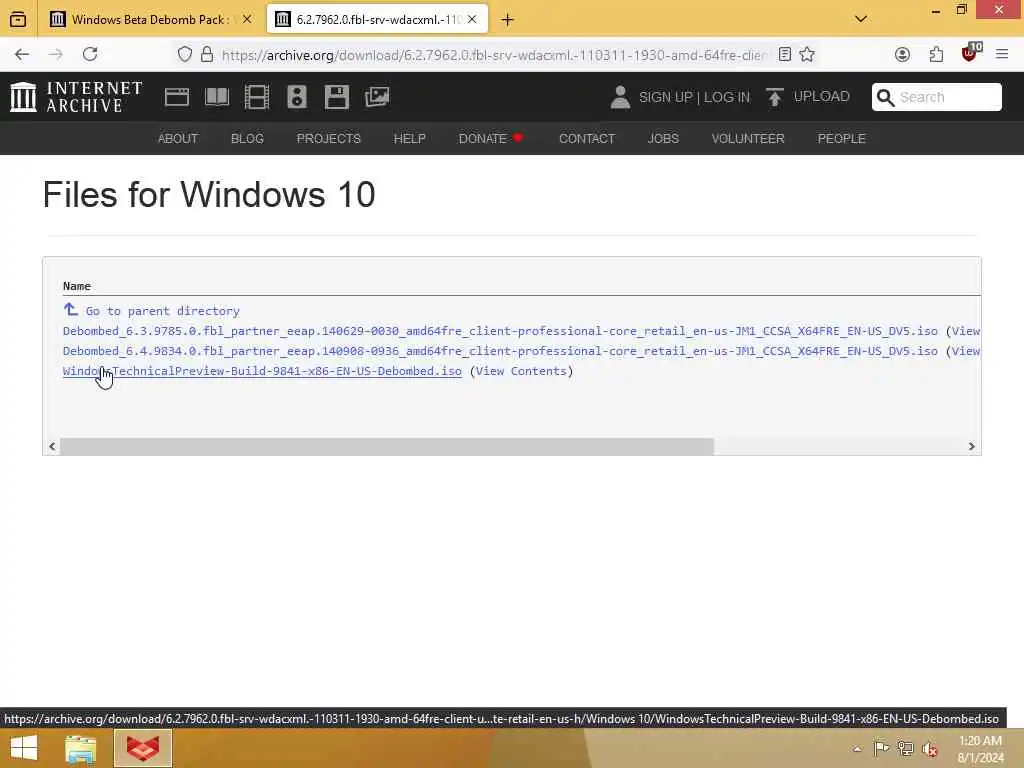1024x768 pixels.
Task: Switch to Windows Beta Debomb Pack tab
Action: pos(152,20)
